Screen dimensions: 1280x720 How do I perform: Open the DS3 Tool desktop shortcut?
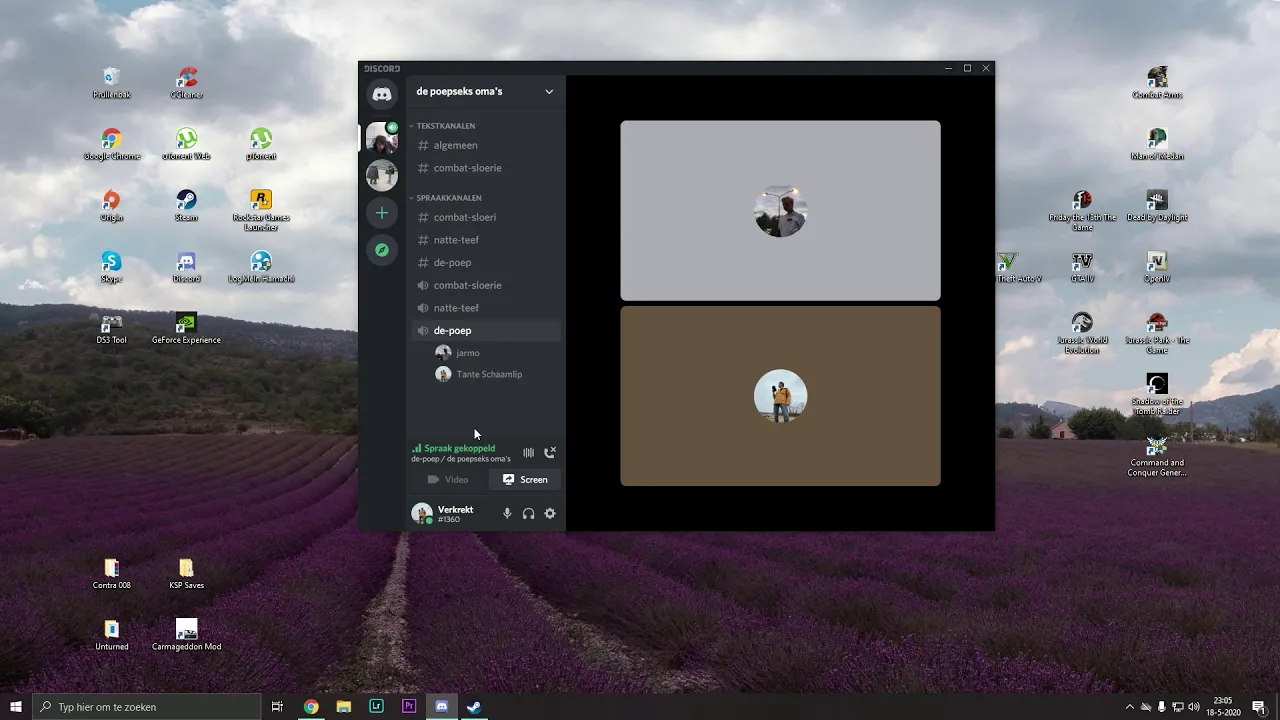(x=111, y=328)
